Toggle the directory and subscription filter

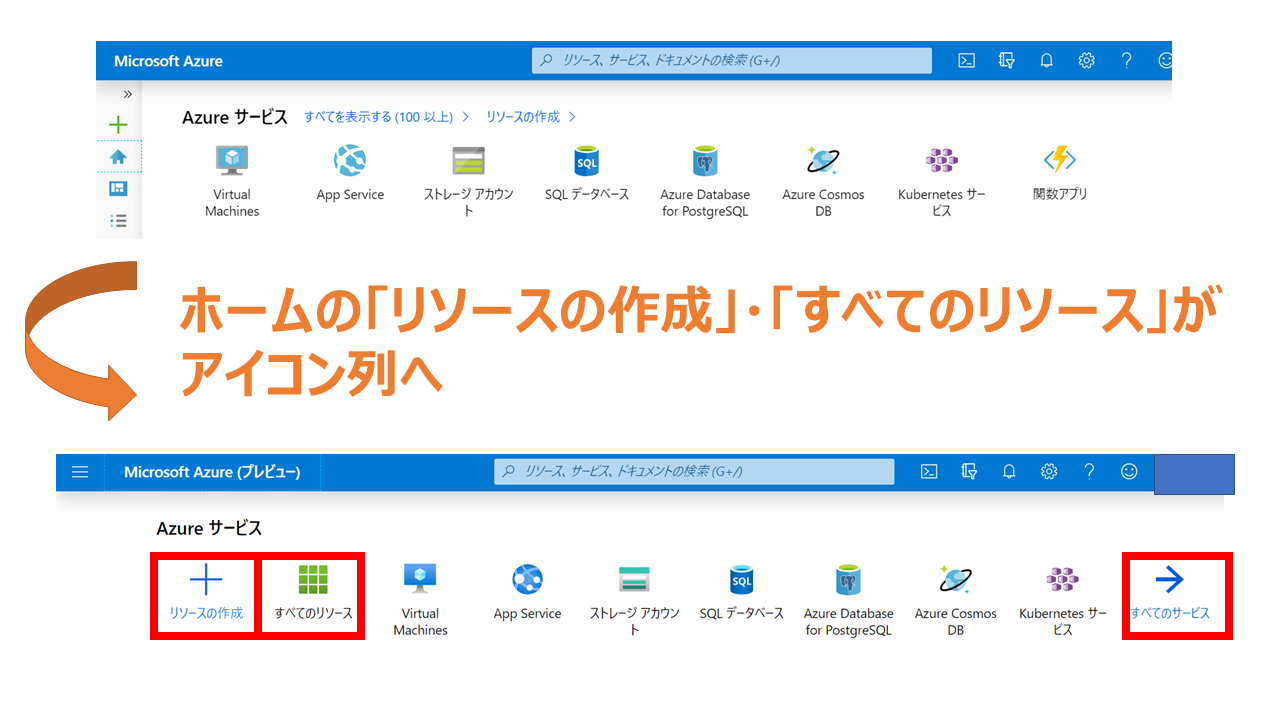pyautogui.click(x=1006, y=60)
